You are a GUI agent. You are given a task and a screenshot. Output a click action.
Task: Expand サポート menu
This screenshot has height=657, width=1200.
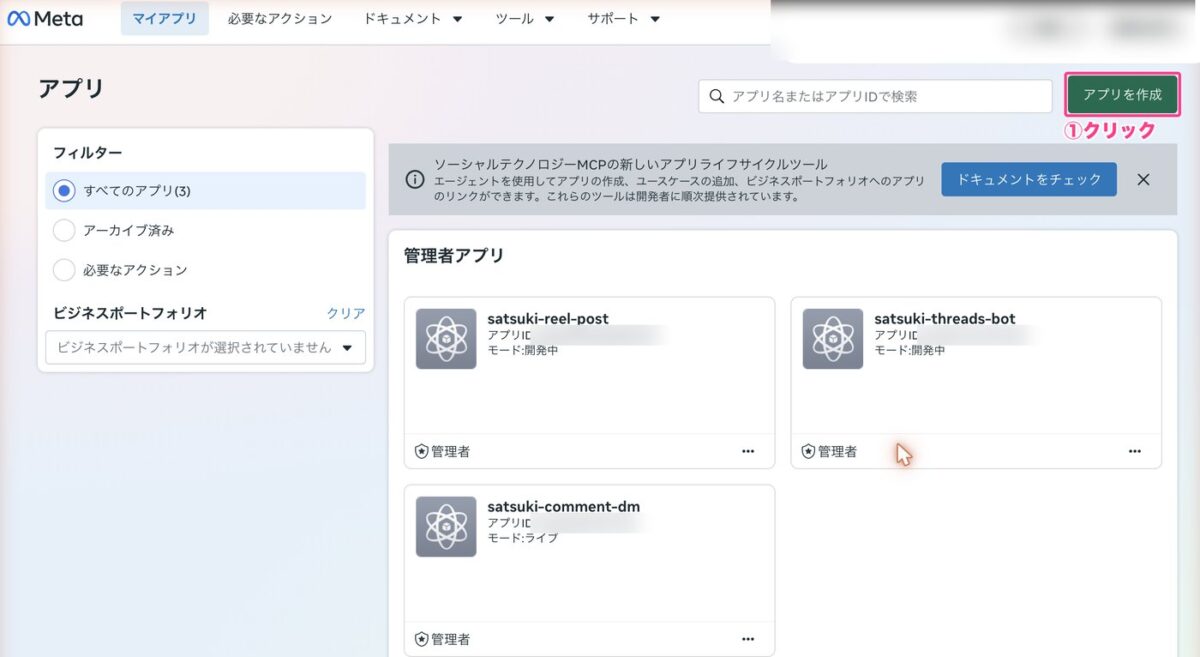point(624,19)
